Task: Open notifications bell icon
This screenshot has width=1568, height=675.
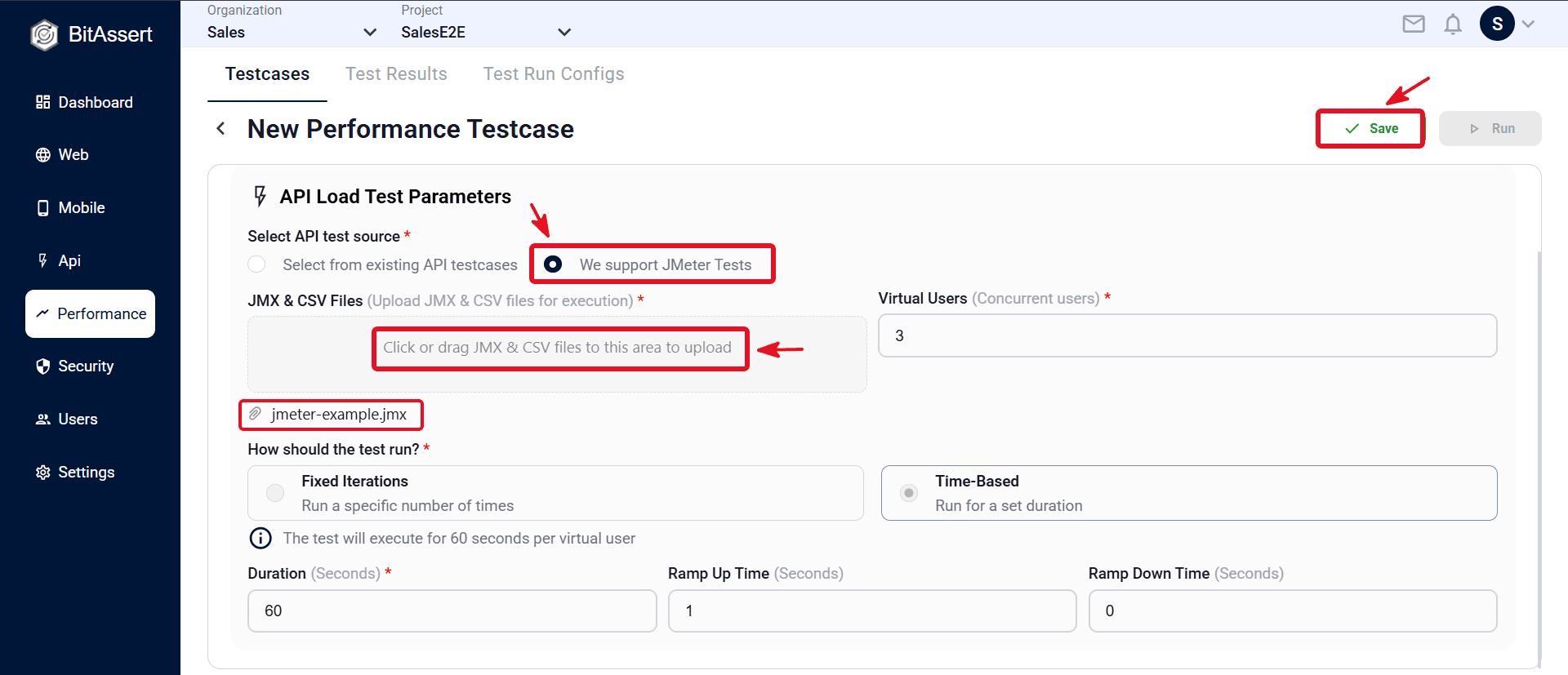Action: pyautogui.click(x=1453, y=24)
